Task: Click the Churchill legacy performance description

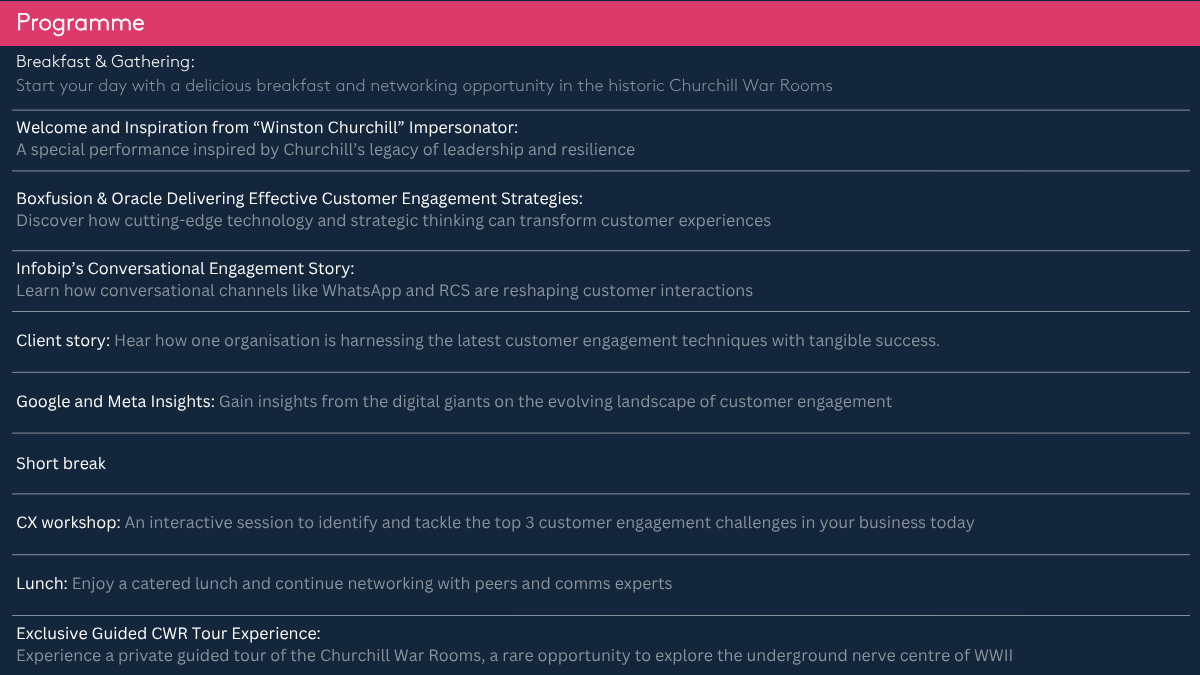Action: pyautogui.click(x=325, y=150)
